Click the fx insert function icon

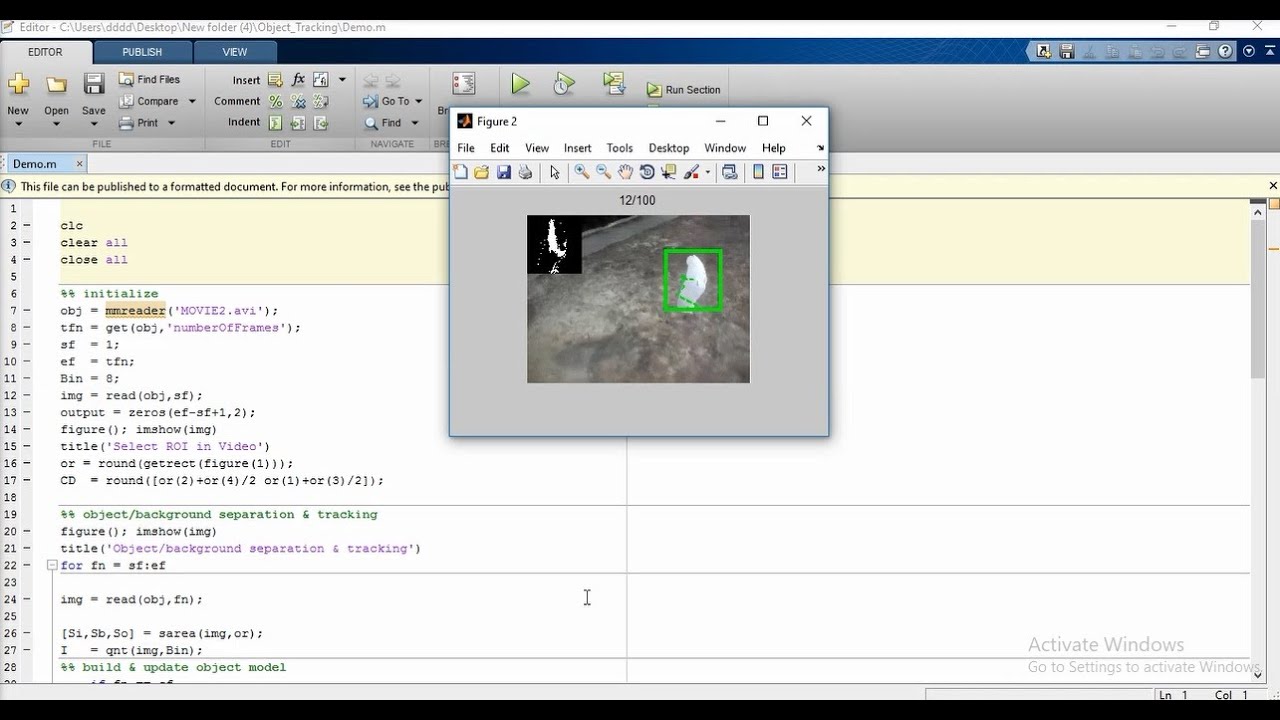point(298,80)
